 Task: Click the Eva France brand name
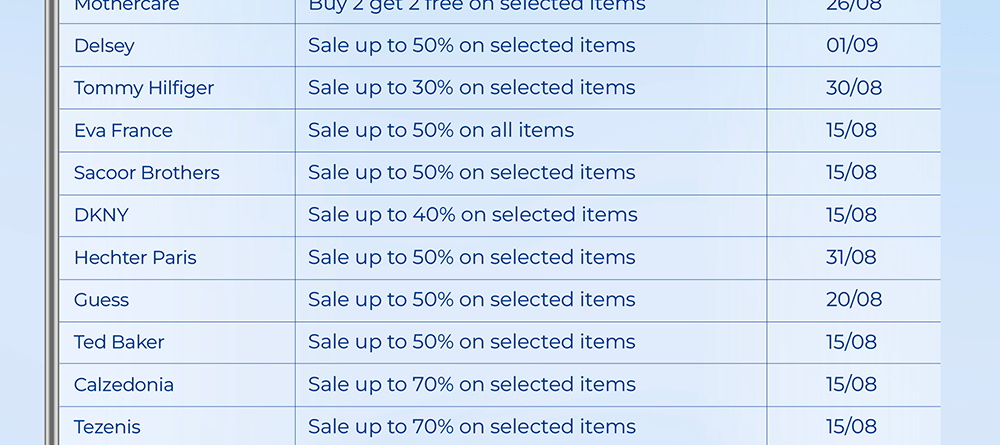[123, 131]
